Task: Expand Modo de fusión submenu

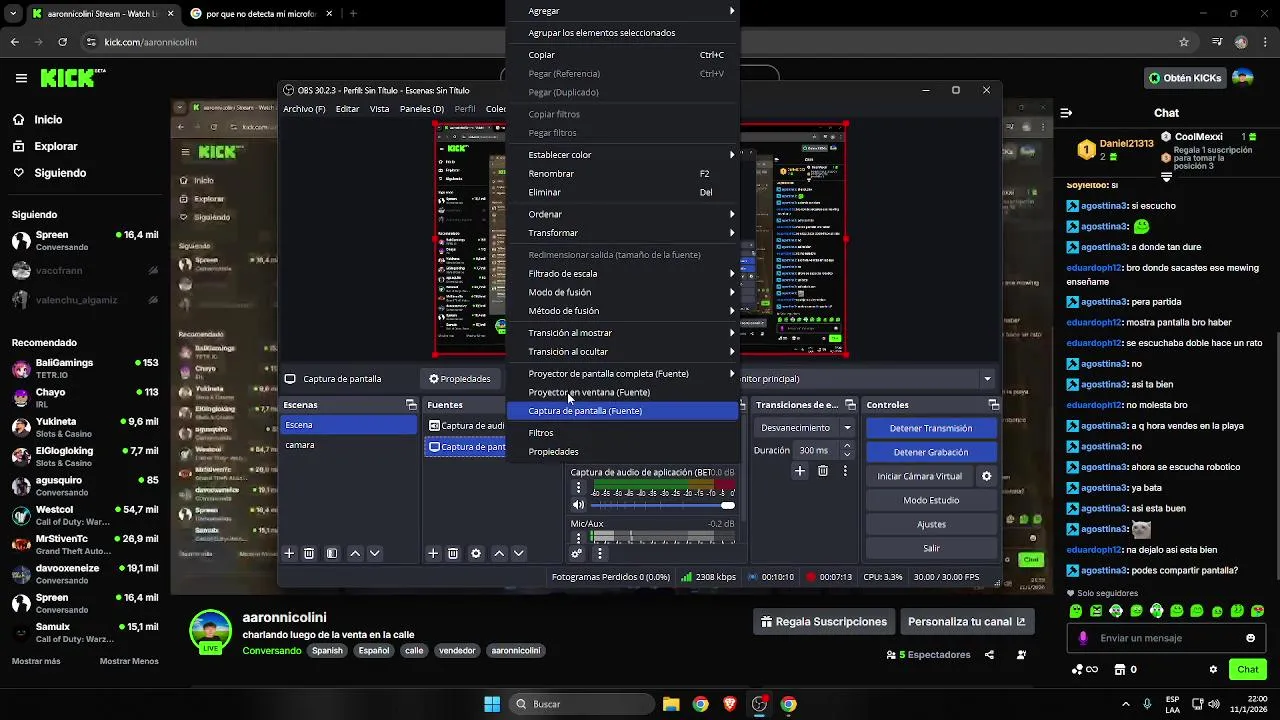Action: [x=623, y=292]
